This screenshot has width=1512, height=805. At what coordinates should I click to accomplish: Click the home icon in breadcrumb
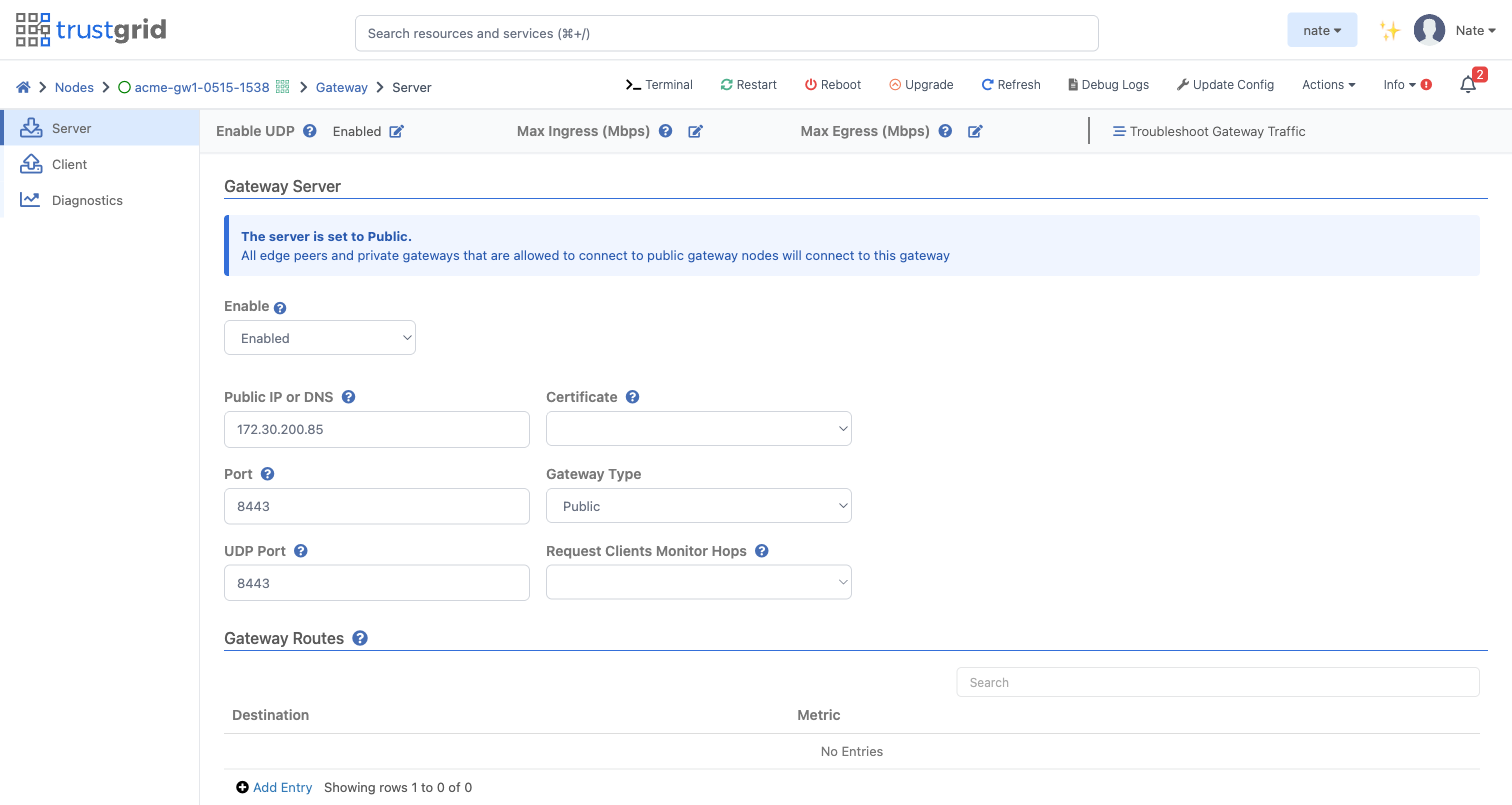point(23,87)
